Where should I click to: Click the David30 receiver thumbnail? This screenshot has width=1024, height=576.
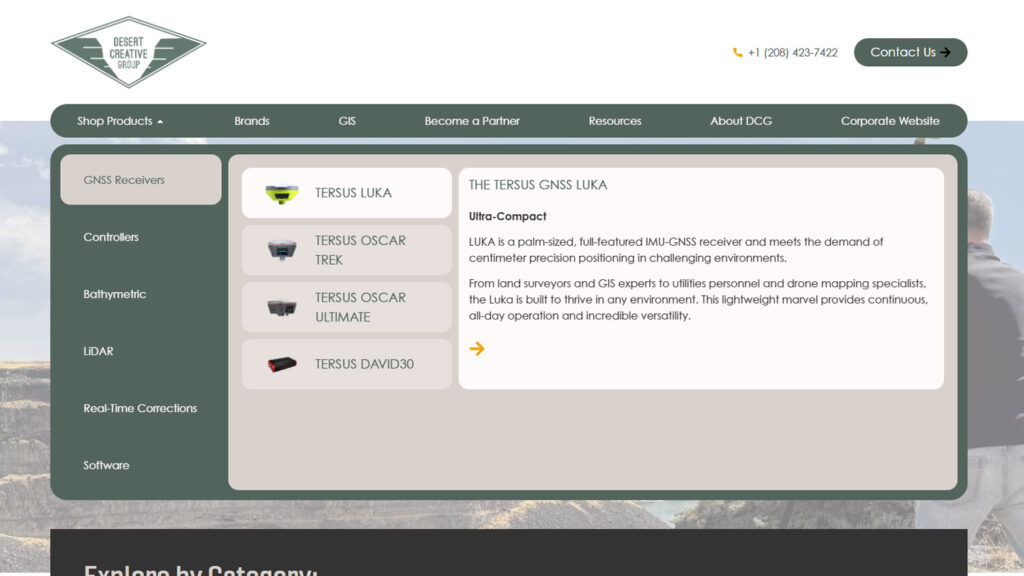tap(281, 364)
